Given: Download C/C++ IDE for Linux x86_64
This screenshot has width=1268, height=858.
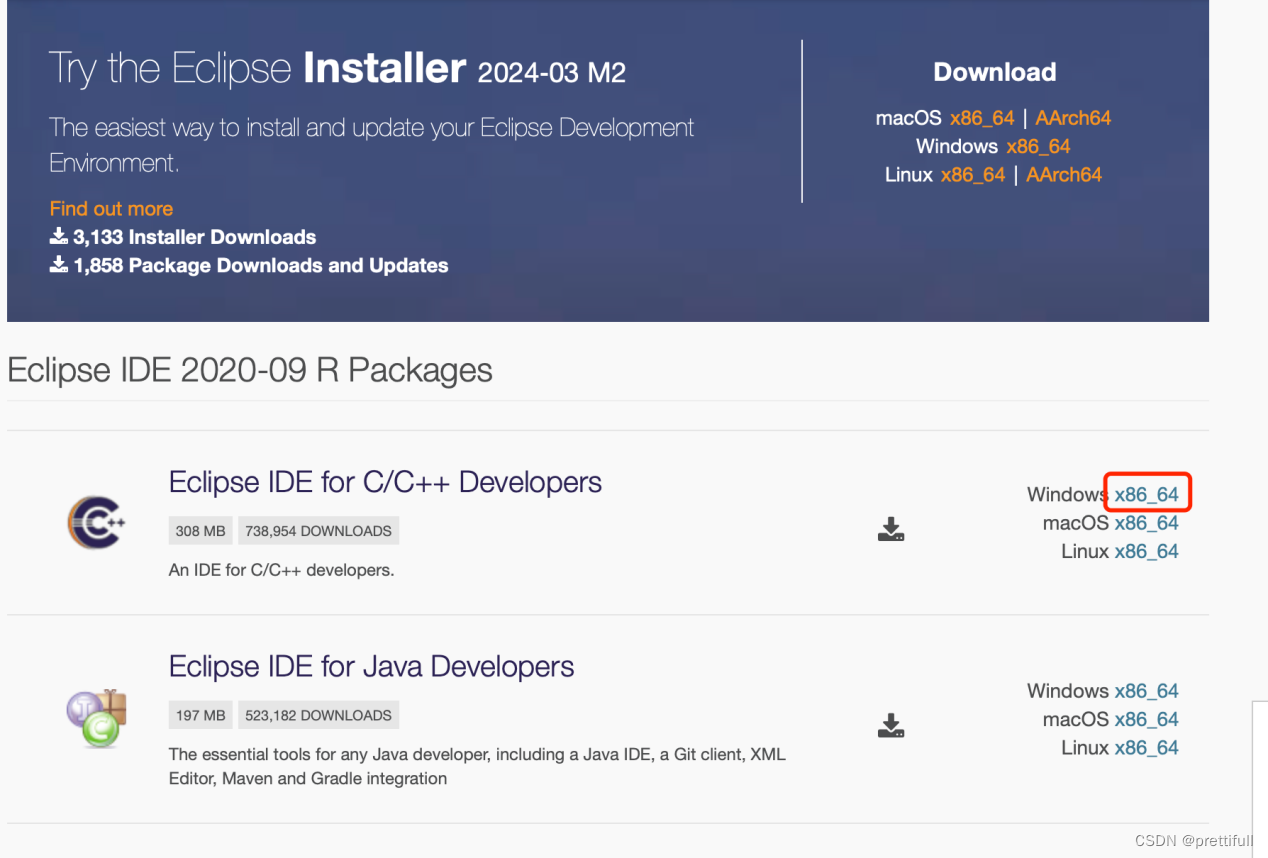Looking at the screenshot, I should [1147, 551].
